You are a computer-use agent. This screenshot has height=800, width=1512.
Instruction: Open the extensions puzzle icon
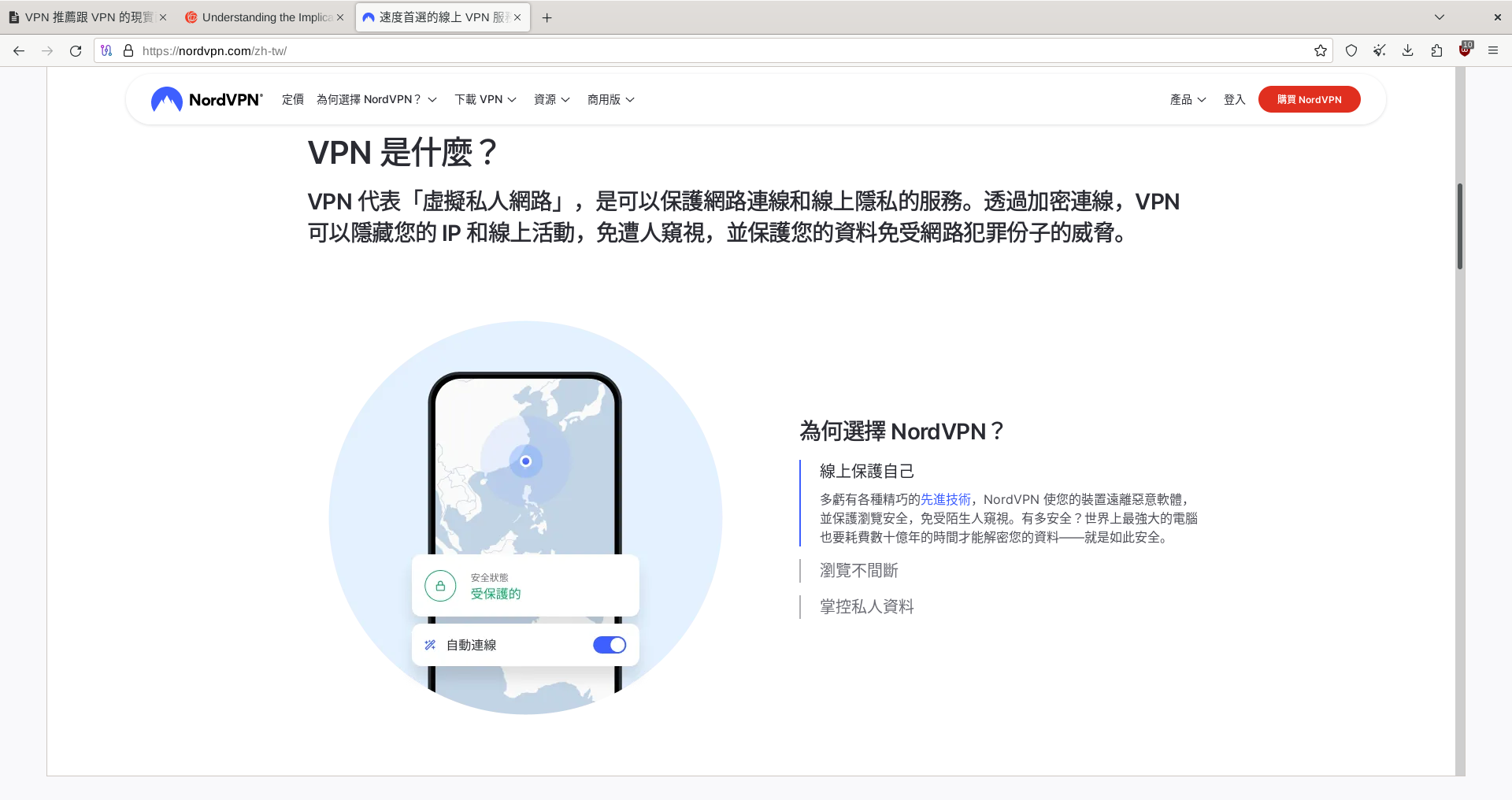[1436, 50]
